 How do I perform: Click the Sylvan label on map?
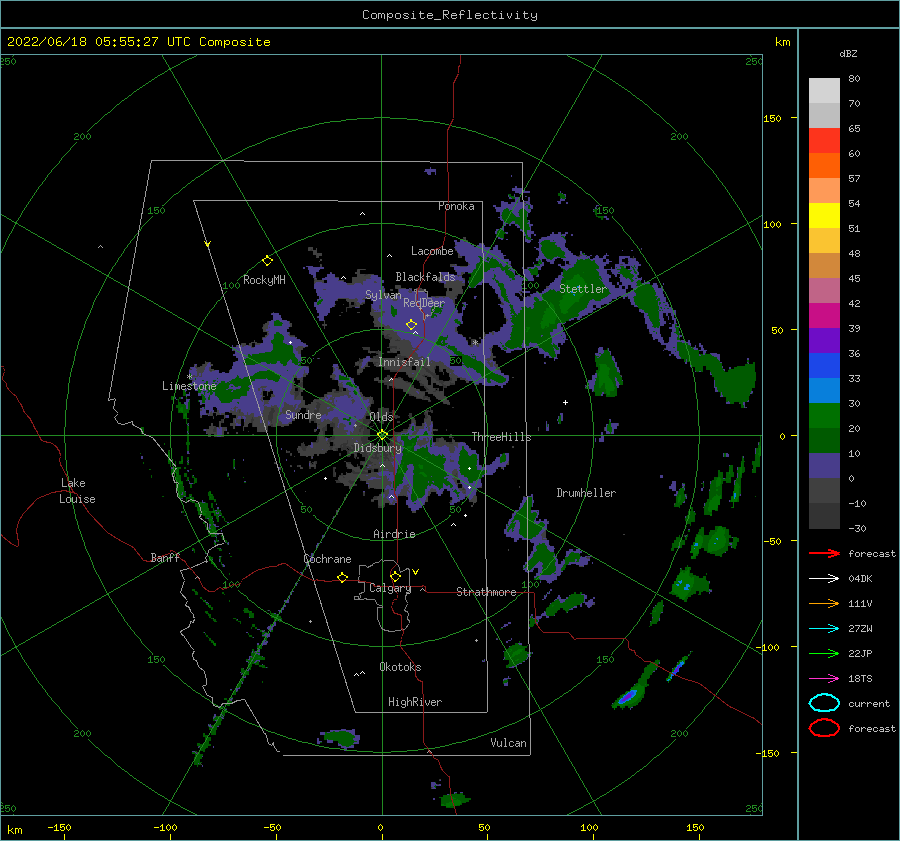pyautogui.click(x=383, y=295)
